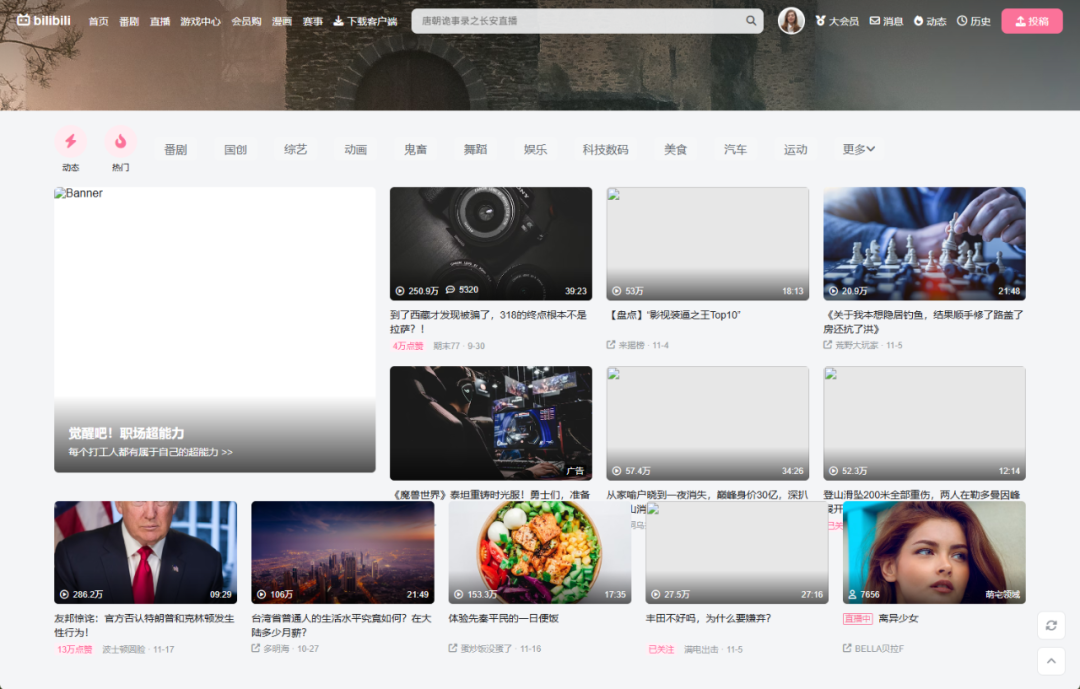The image size is (1080, 689).
Task: Click the bilibili logo in header
Action: tap(45, 20)
